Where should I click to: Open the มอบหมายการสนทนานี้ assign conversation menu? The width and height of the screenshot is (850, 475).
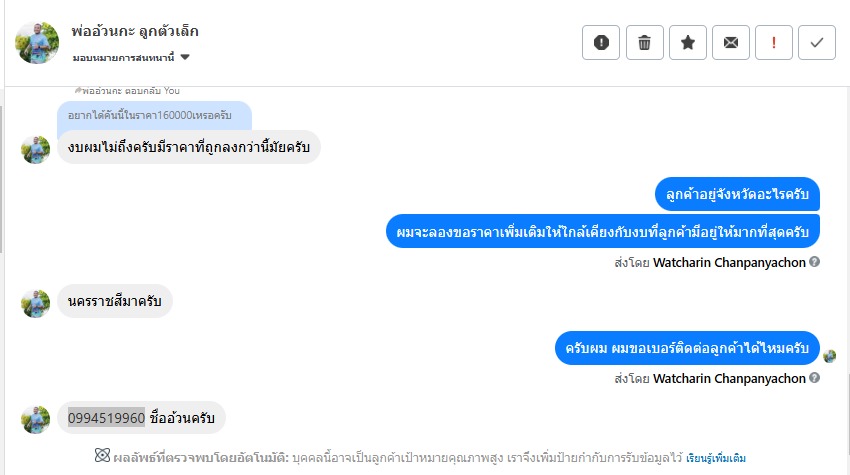tap(131, 57)
